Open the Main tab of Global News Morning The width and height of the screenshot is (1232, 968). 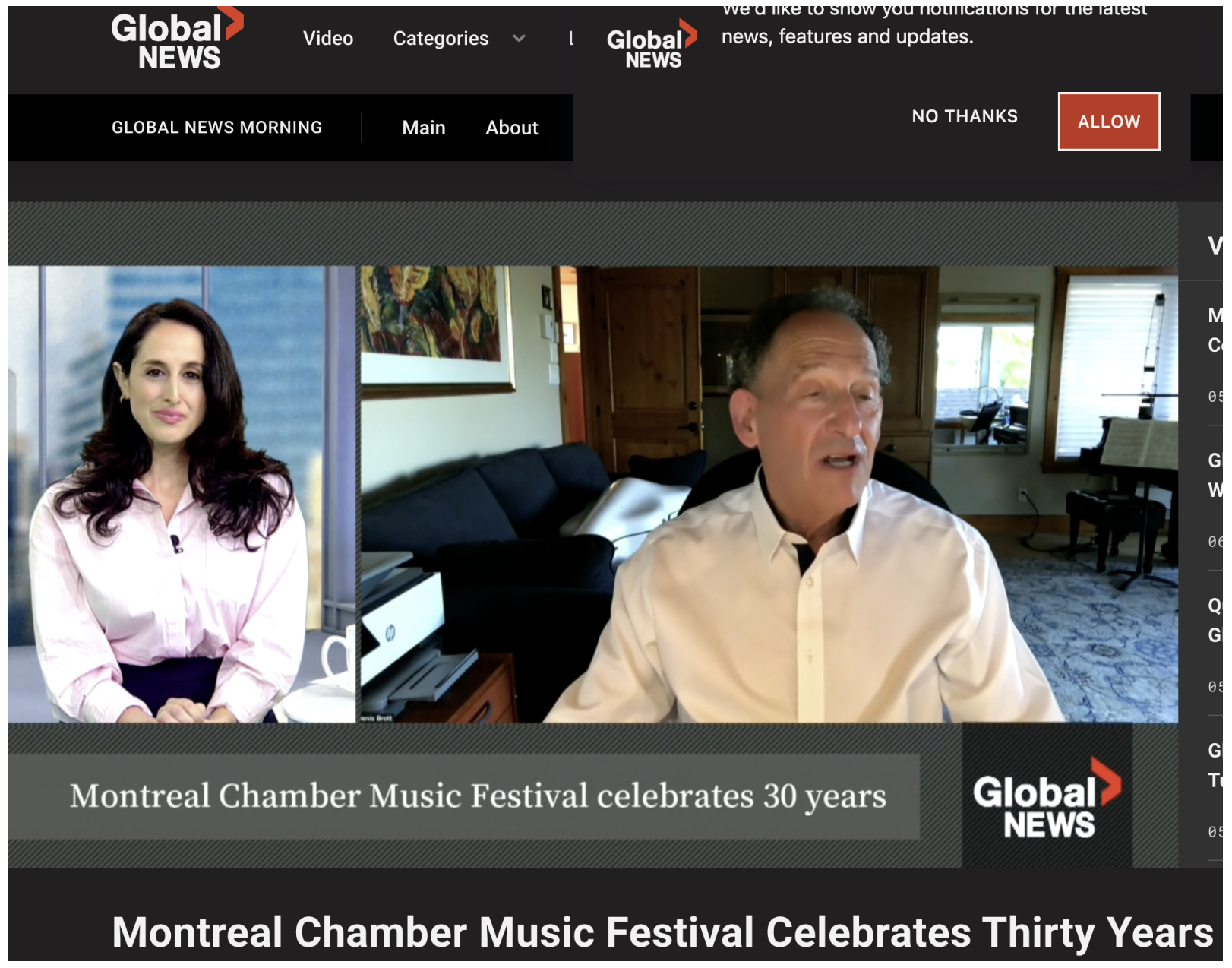(x=425, y=128)
